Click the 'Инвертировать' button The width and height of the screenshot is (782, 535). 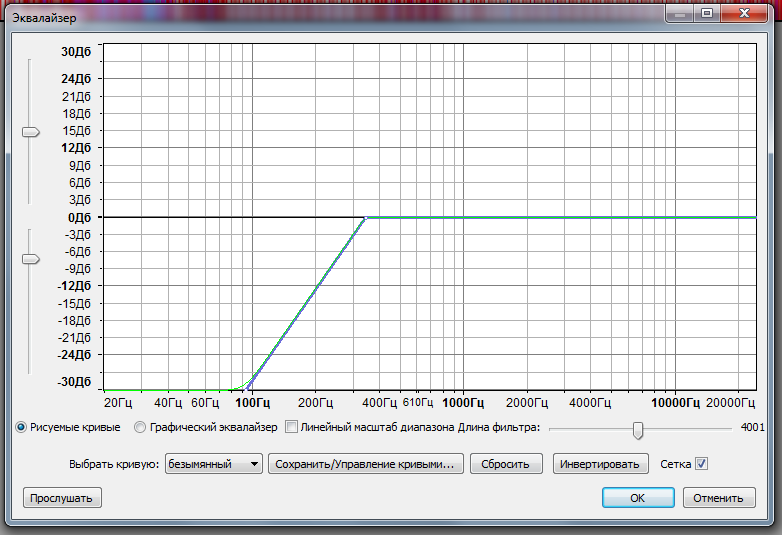pos(600,464)
